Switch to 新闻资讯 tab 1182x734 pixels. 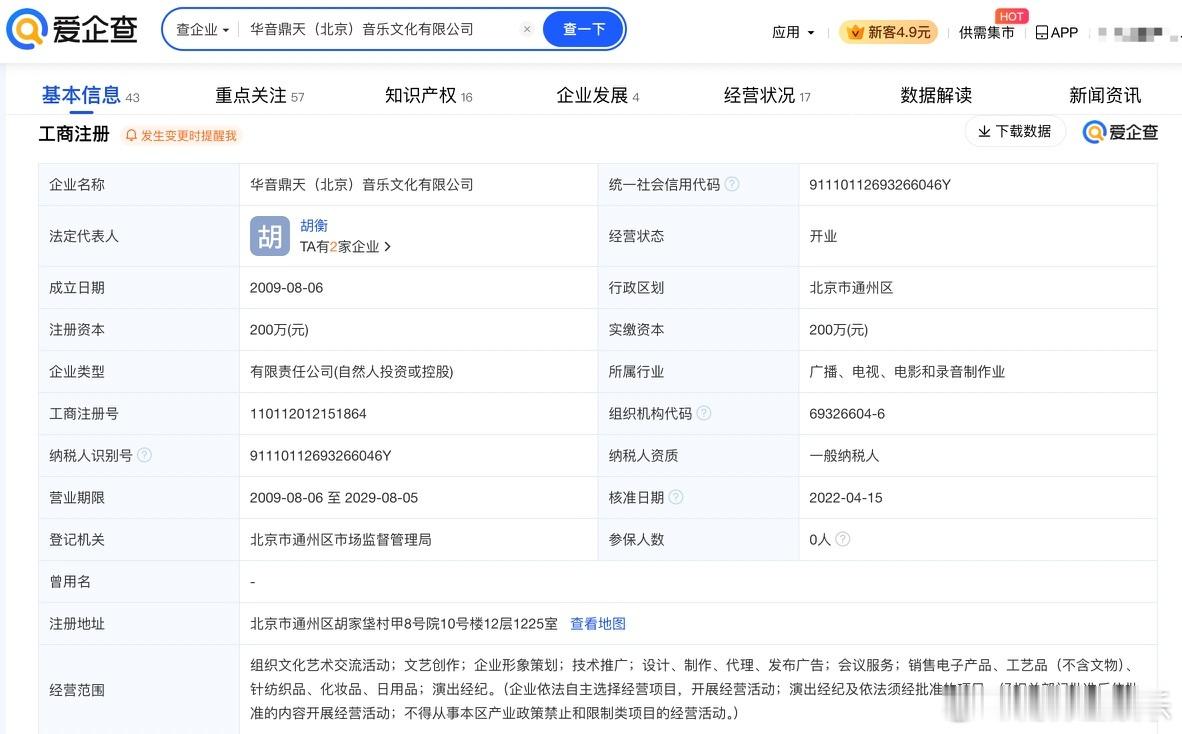[1104, 95]
